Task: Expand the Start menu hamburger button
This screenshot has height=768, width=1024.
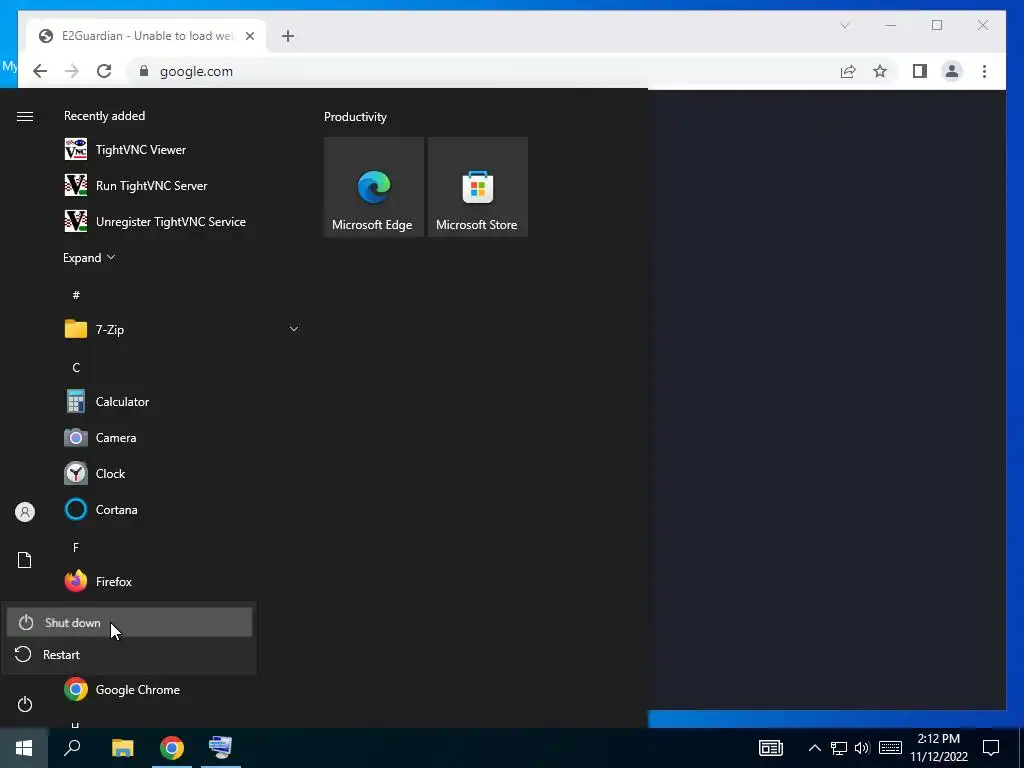Action: click(x=25, y=116)
